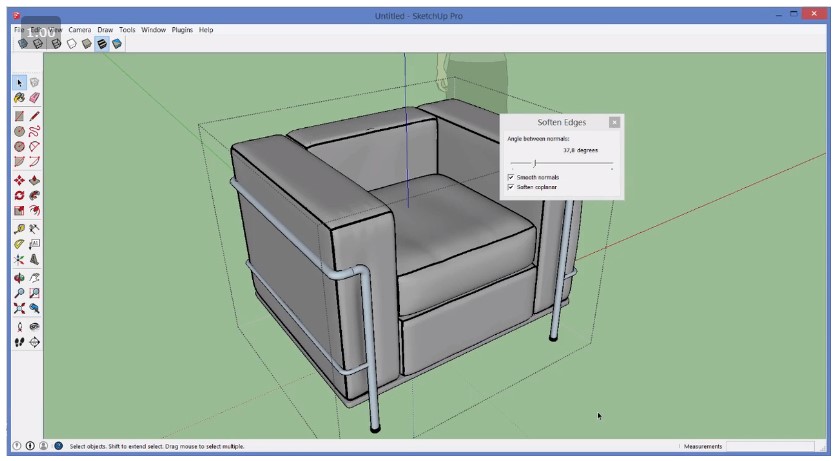Click the Make Component tool
Viewport: 837px width, 461px height.
point(35,83)
